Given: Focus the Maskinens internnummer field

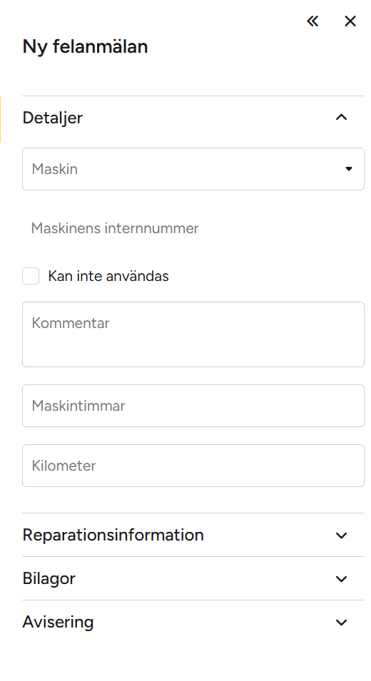Looking at the screenshot, I should [x=193, y=228].
